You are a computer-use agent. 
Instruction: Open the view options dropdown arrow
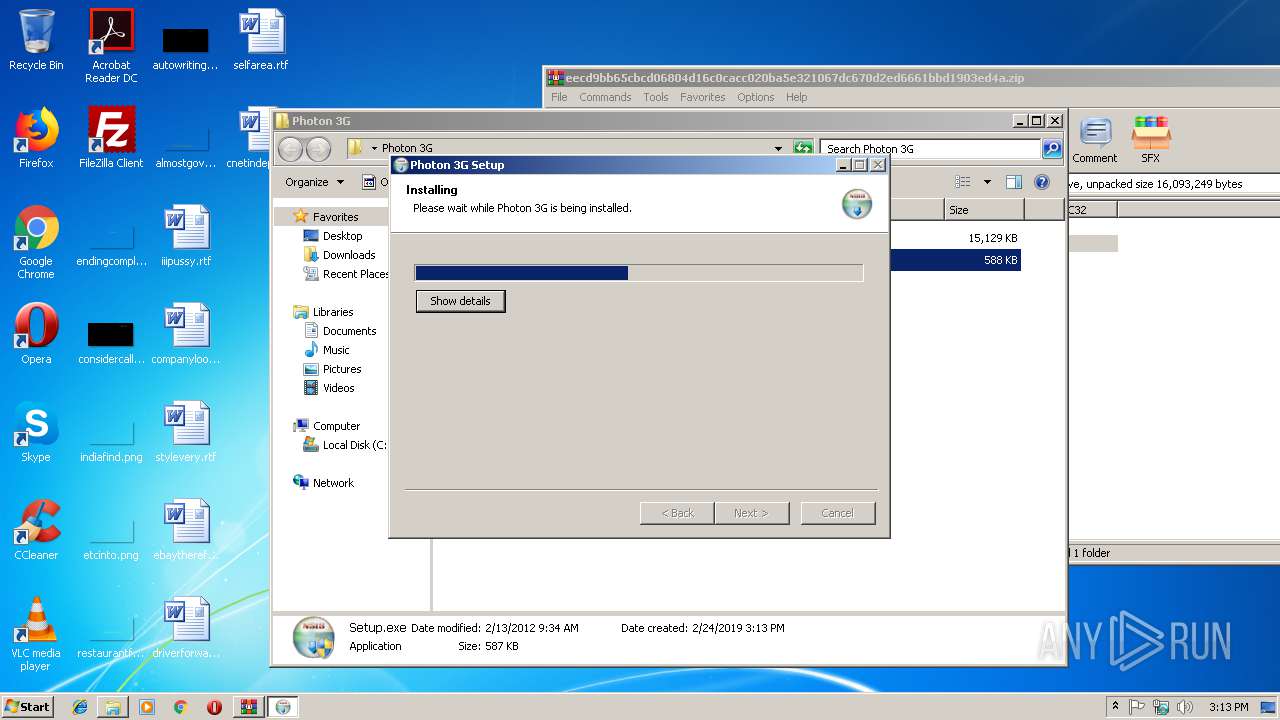coord(987,182)
